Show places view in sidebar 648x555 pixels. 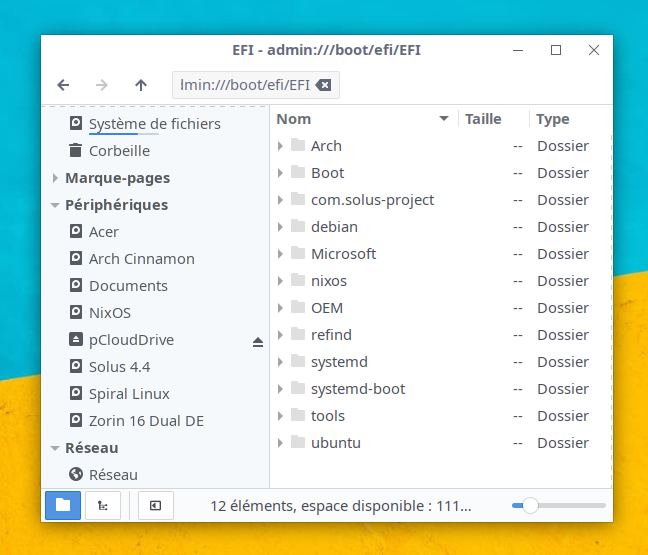pyautogui.click(x=63, y=506)
